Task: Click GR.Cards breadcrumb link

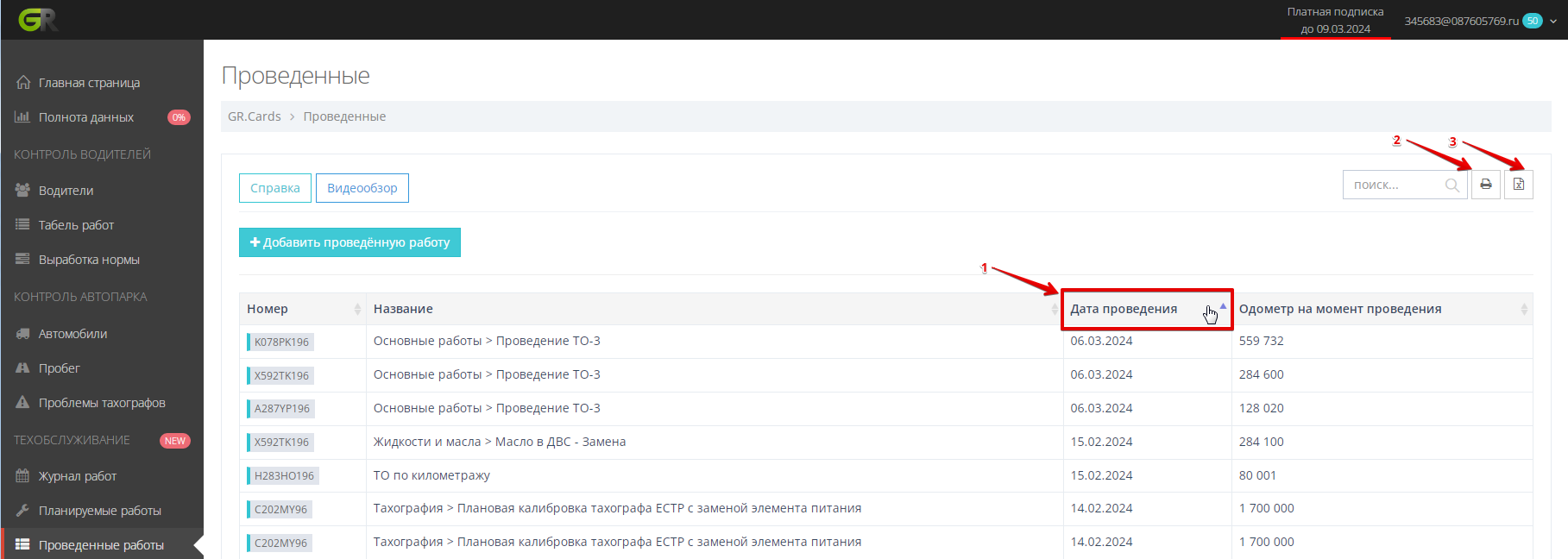Action: pyautogui.click(x=255, y=116)
